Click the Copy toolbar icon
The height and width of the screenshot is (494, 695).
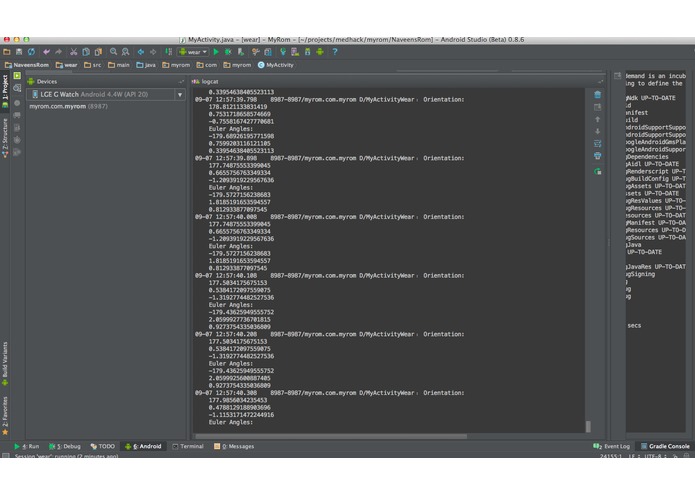[x=86, y=52]
